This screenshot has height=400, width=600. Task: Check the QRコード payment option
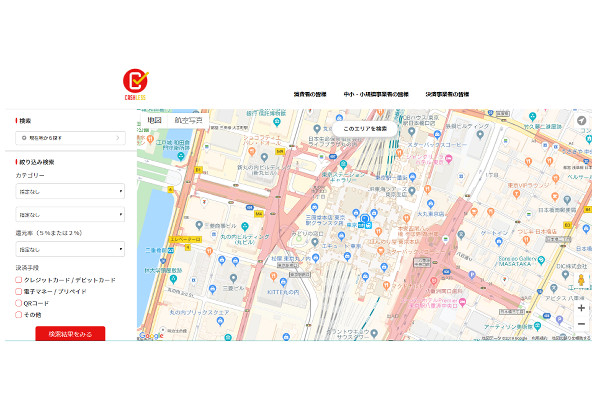click(x=18, y=303)
